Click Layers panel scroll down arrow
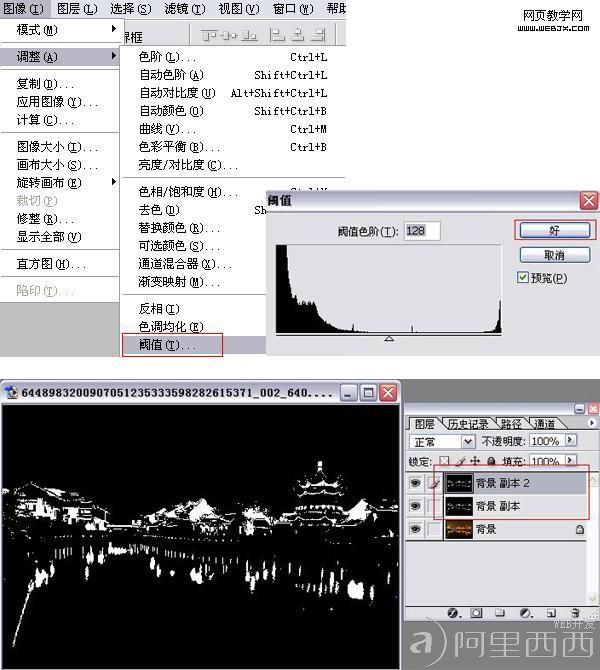Image resolution: width=600 pixels, height=670 pixels. (592, 597)
